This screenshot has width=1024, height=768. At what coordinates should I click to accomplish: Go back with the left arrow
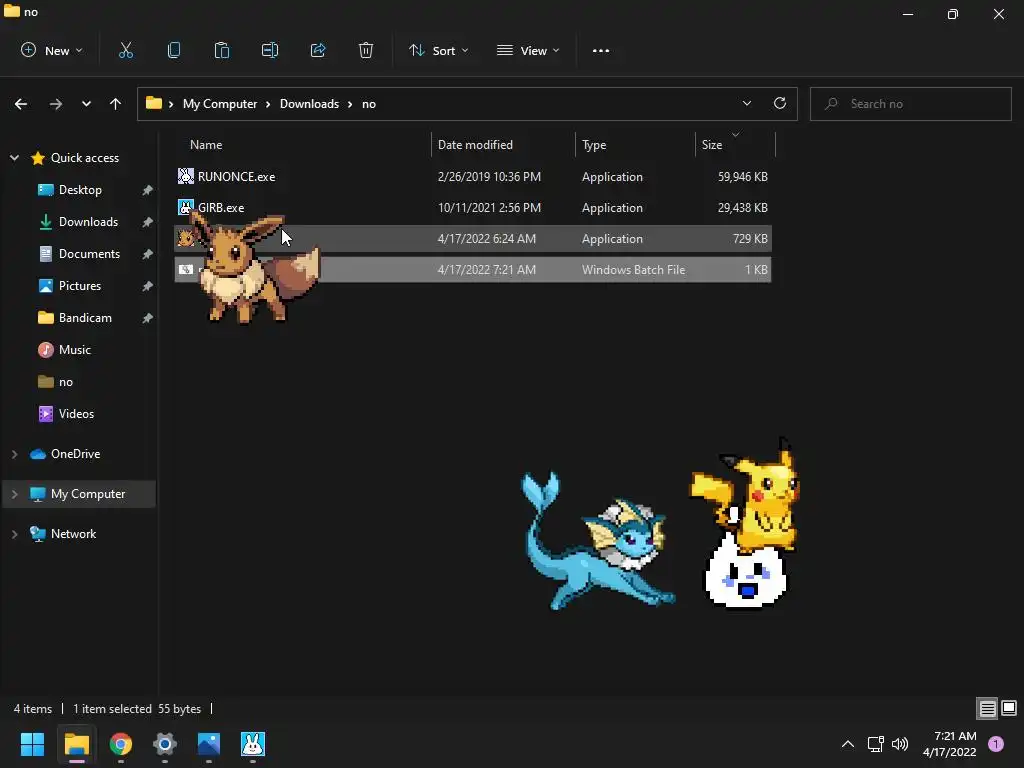pos(21,104)
